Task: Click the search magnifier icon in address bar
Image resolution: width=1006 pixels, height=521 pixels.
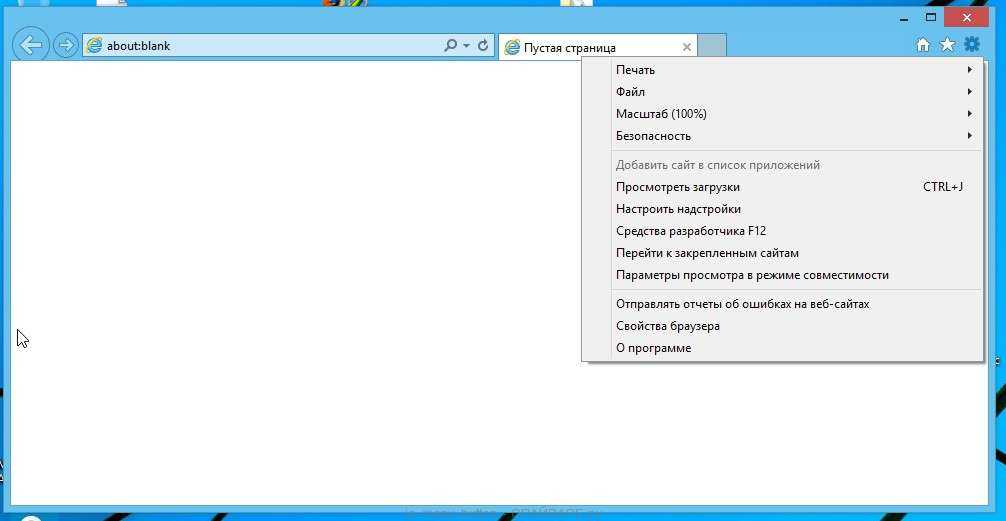Action: pyautogui.click(x=451, y=46)
